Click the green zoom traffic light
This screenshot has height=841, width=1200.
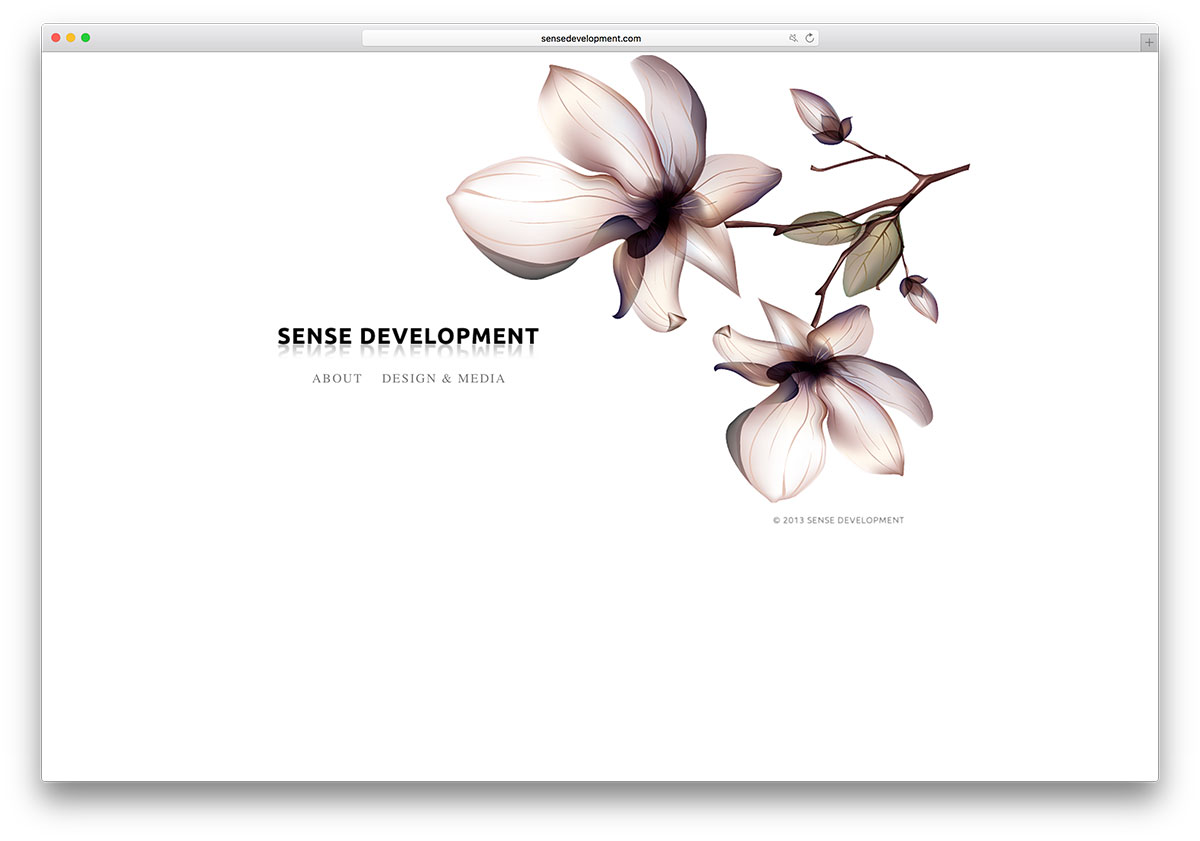click(x=86, y=37)
